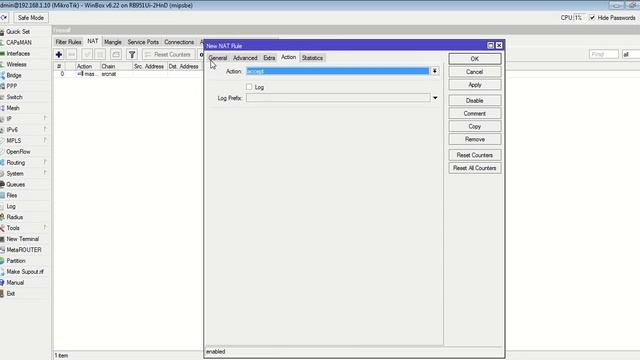This screenshot has width=640, height=360.
Task: Switch to Mangle firewall tab
Action: click(113, 42)
